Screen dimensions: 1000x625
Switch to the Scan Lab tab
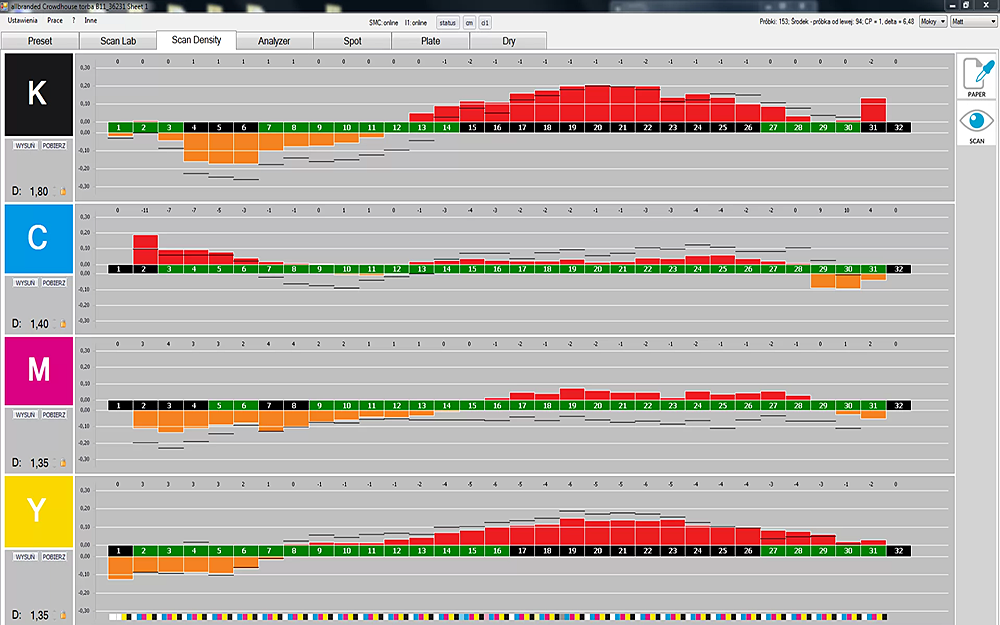118,41
